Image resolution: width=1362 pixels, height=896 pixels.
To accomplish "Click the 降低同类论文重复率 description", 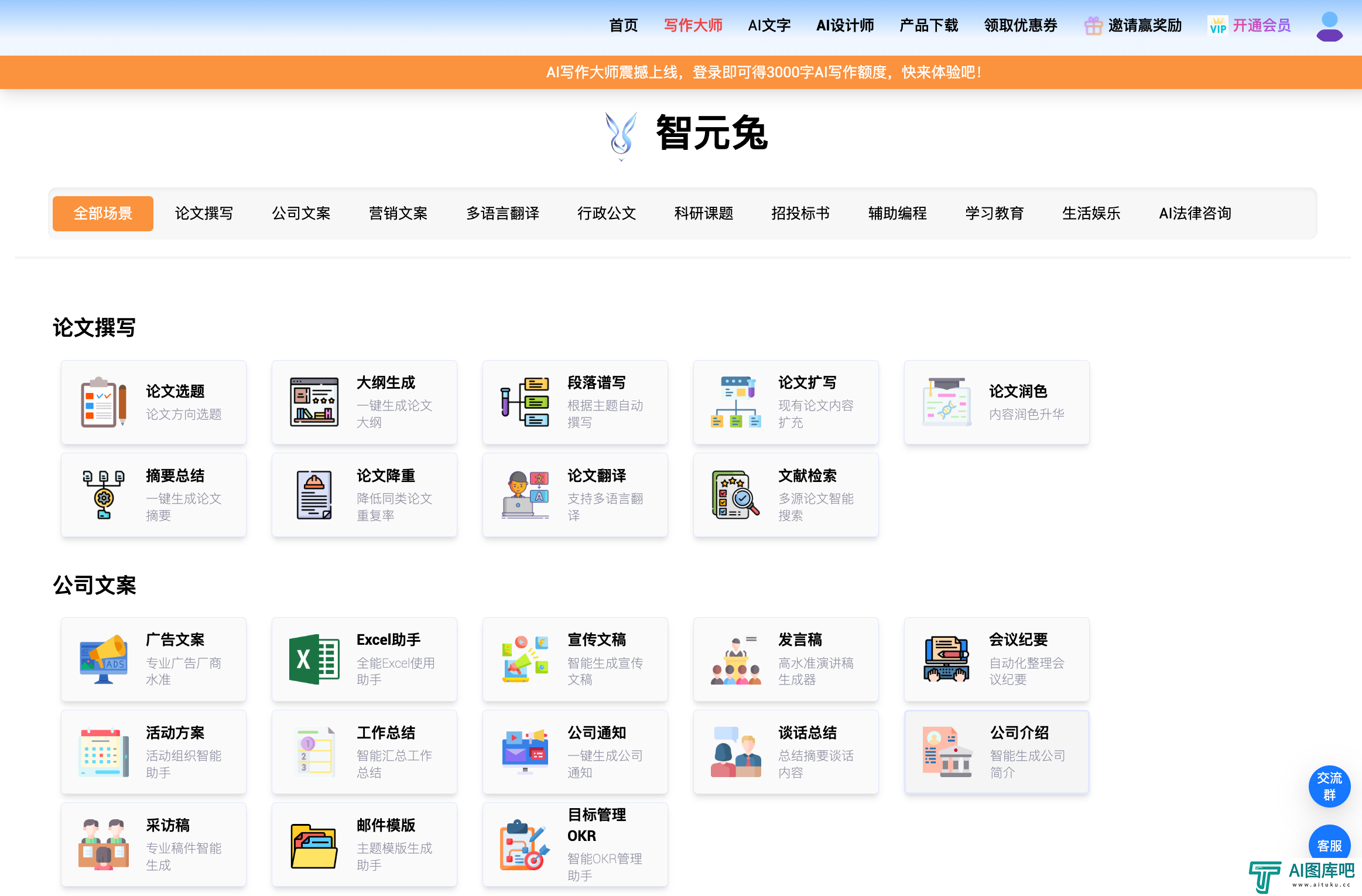I will point(395,507).
